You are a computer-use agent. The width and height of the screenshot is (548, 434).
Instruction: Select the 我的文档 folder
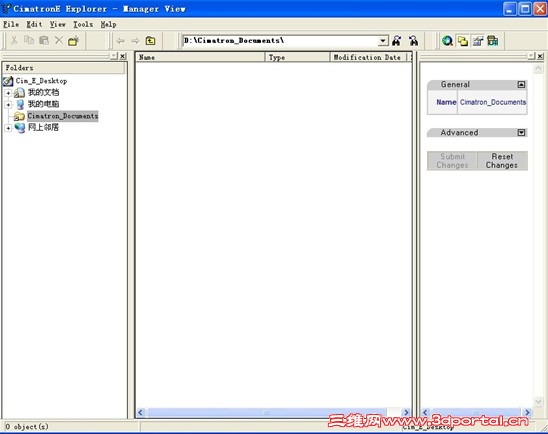pos(43,93)
